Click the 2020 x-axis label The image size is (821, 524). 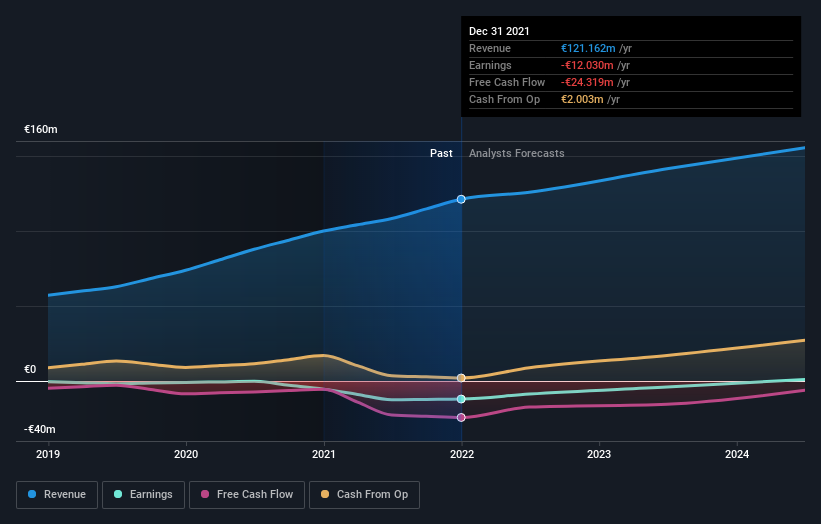186,454
